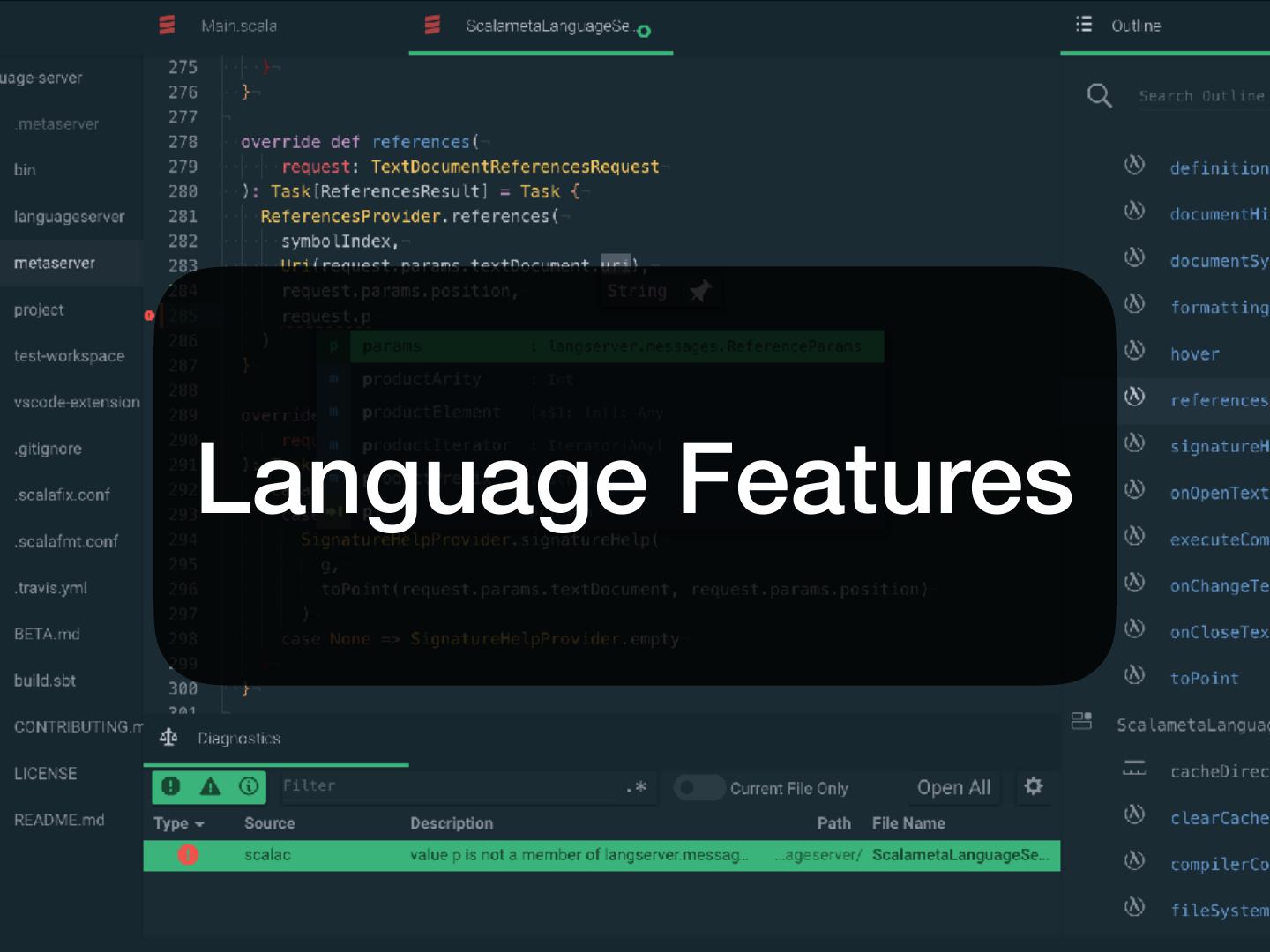This screenshot has width=1270, height=952.
Task: Click the magnifier icon in Outline search
Action: click(1099, 95)
